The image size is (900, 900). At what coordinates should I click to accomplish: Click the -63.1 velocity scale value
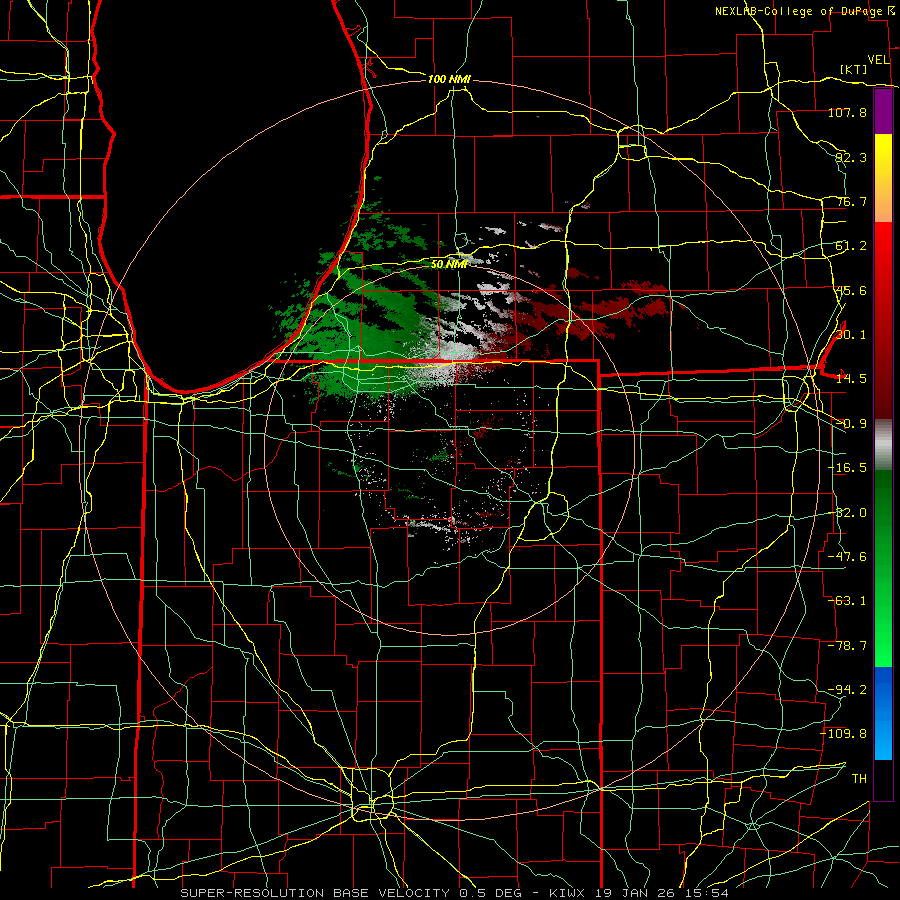[847, 601]
